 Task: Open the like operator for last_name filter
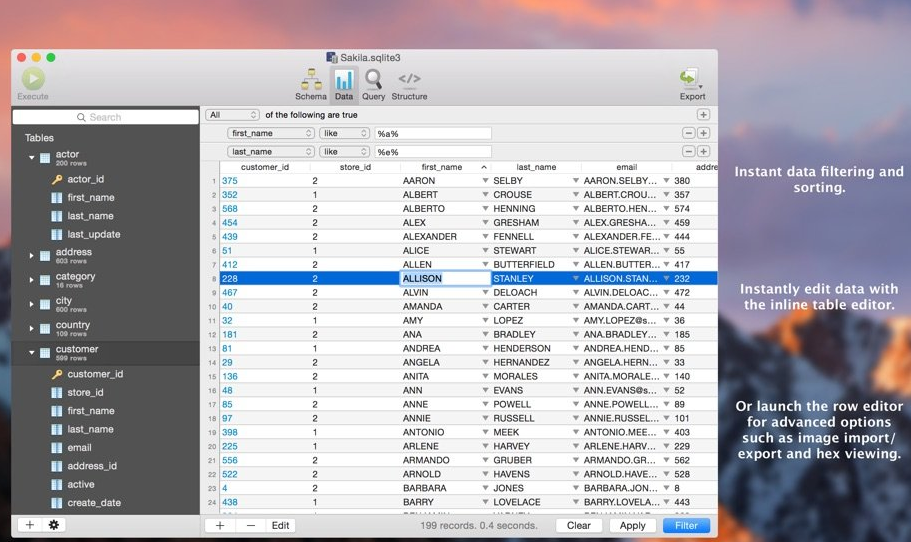coord(345,152)
